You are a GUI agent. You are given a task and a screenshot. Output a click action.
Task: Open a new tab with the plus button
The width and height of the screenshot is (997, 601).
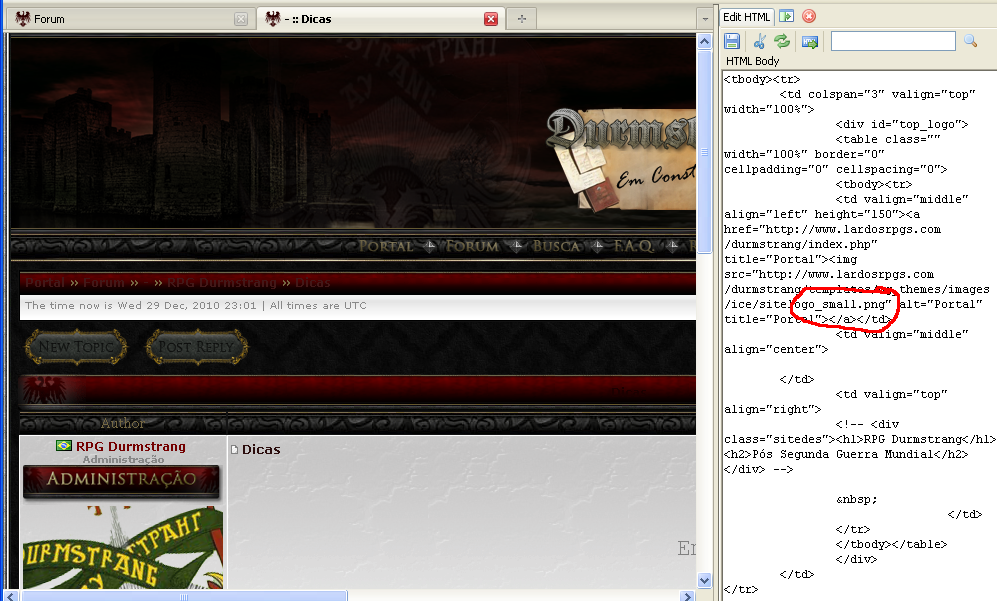tap(521, 19)
